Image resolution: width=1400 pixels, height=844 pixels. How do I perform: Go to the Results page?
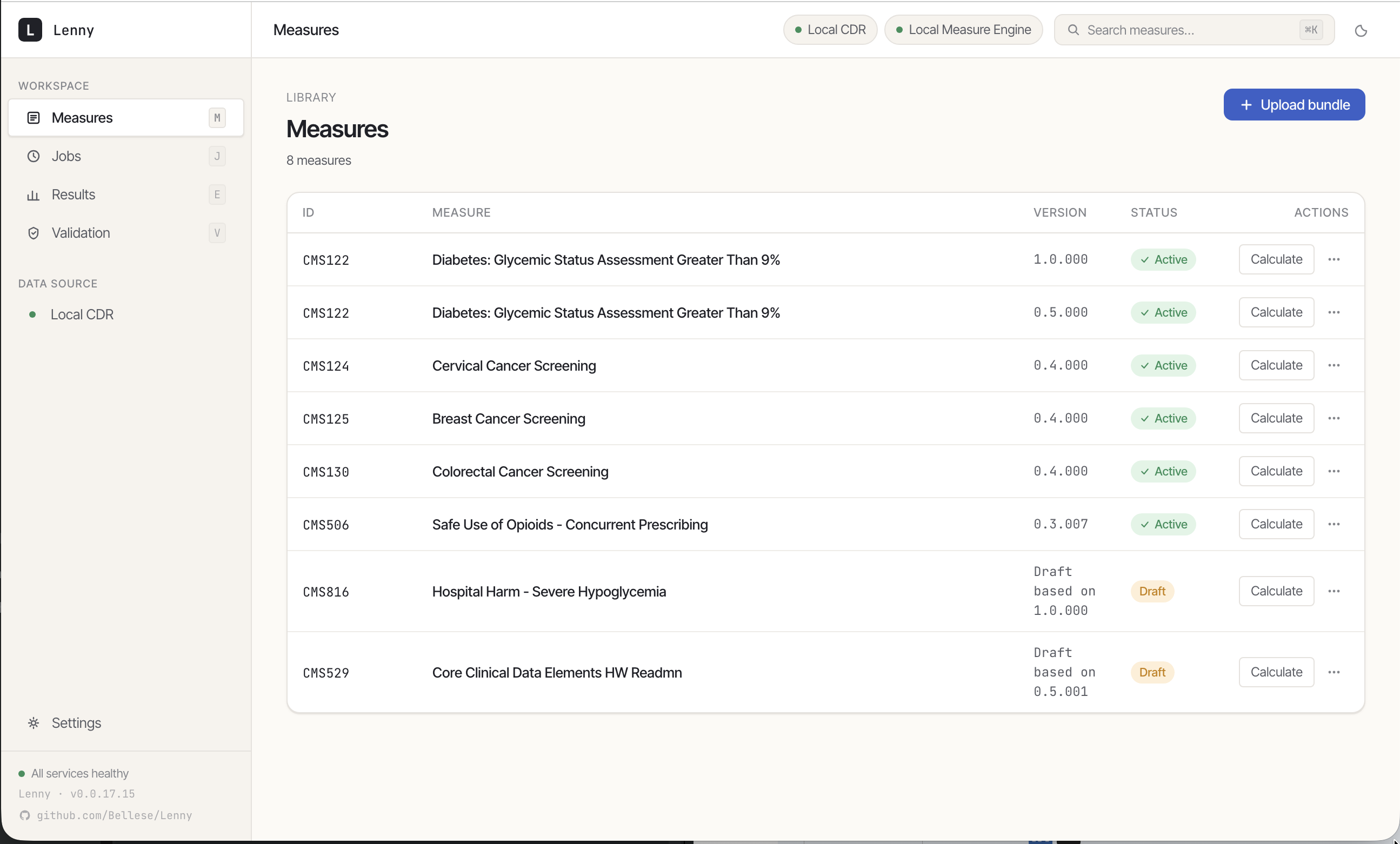(126, 195)
